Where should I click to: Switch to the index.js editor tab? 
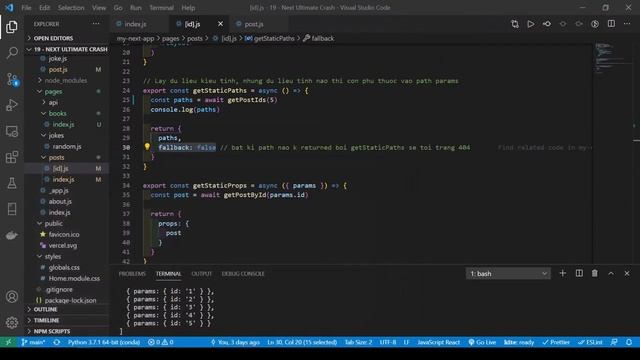pos(139,24)
